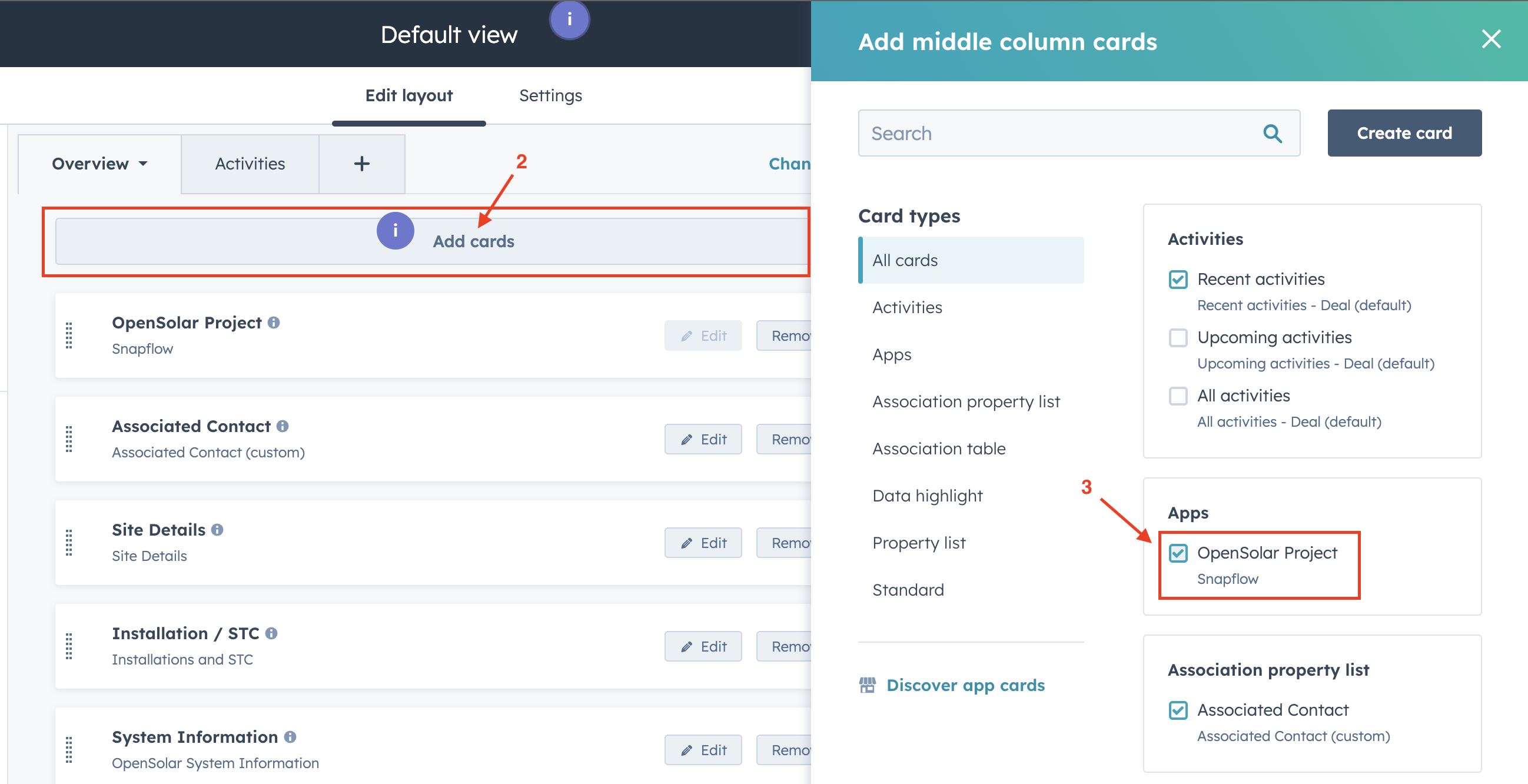Click drag handle of System Information card
1528x784 pixels.
(69, 749)
